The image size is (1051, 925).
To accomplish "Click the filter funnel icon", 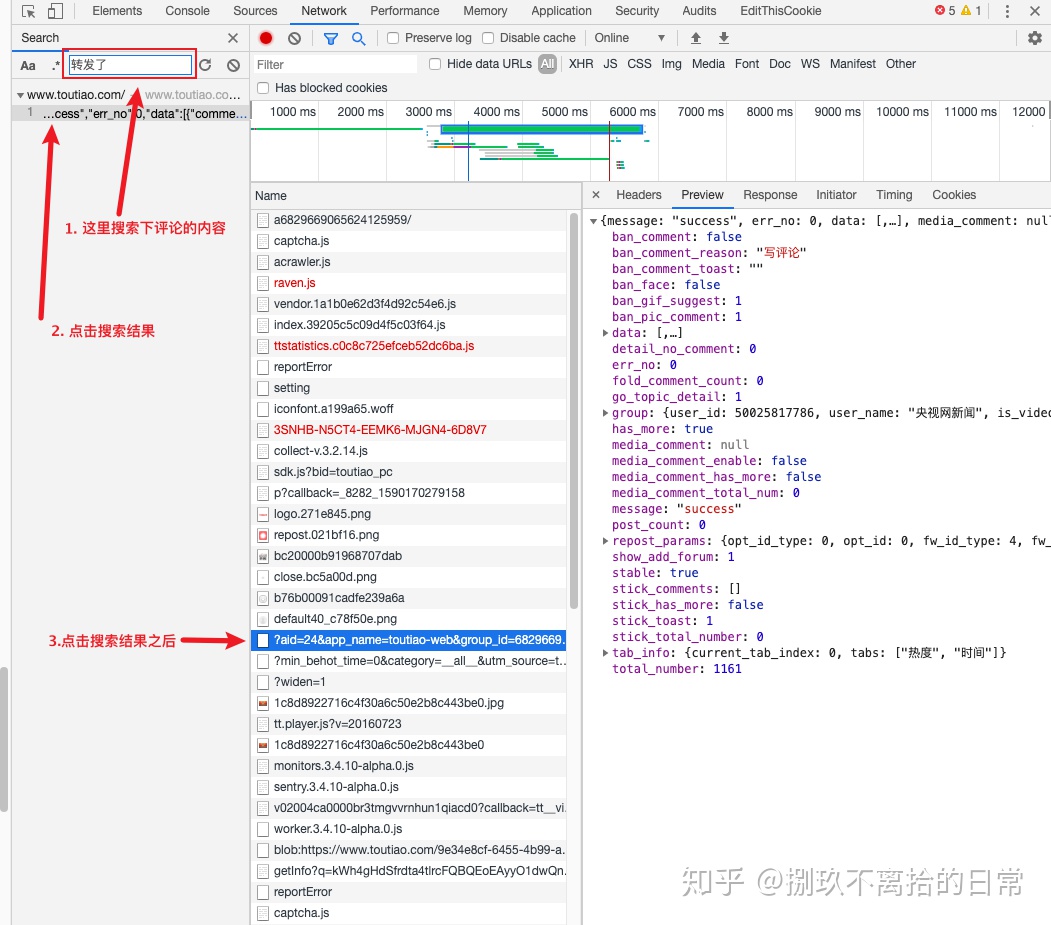I will (x=330, y=37).
